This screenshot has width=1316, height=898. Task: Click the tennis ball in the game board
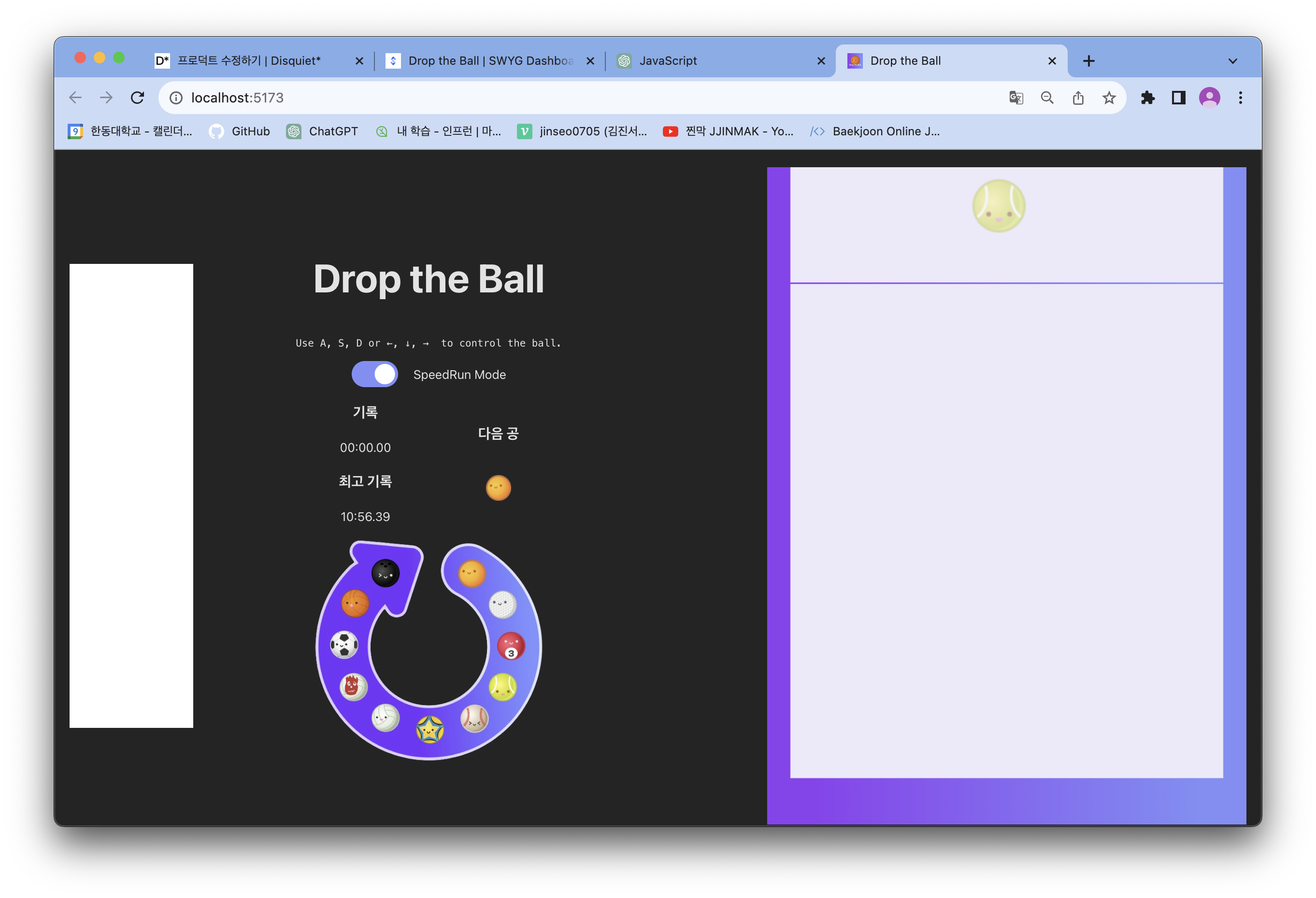coord(998,206)
